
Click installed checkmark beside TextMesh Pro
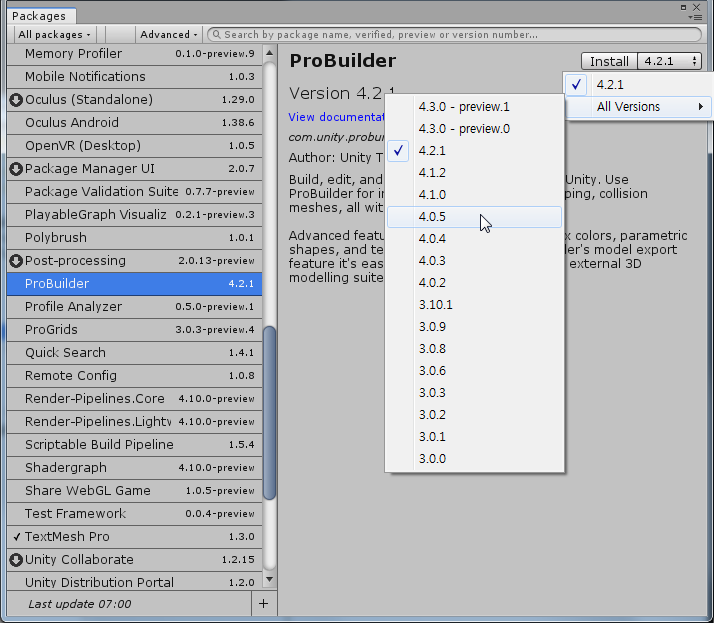(17, 537)
